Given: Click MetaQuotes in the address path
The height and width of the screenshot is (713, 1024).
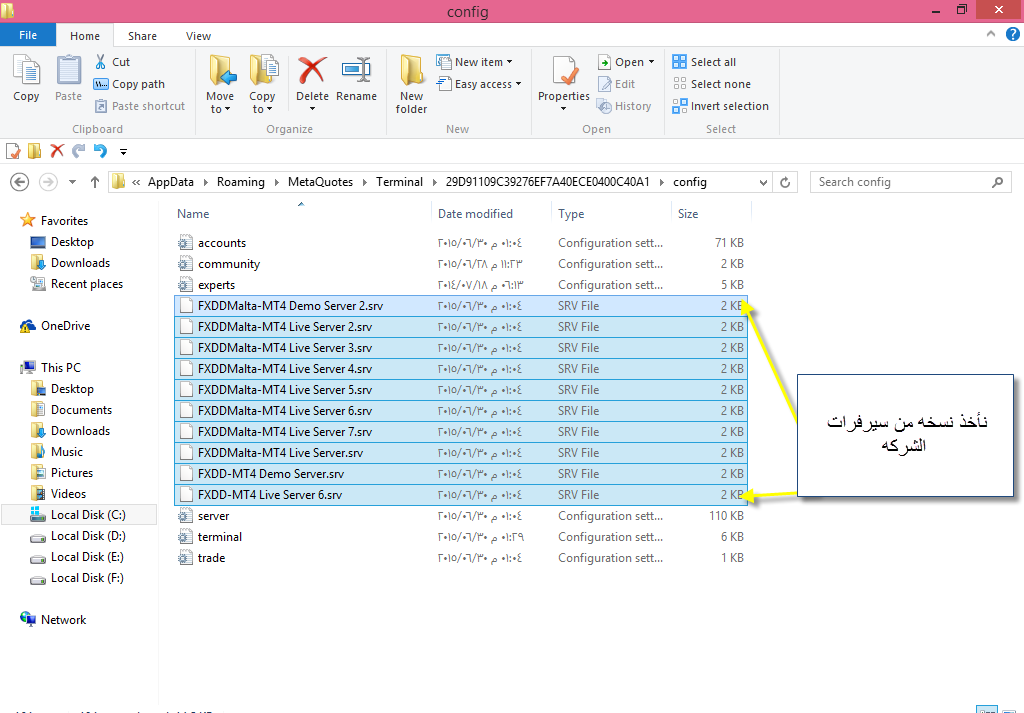Looking at the screenshot, I should (x=320, y=182).
